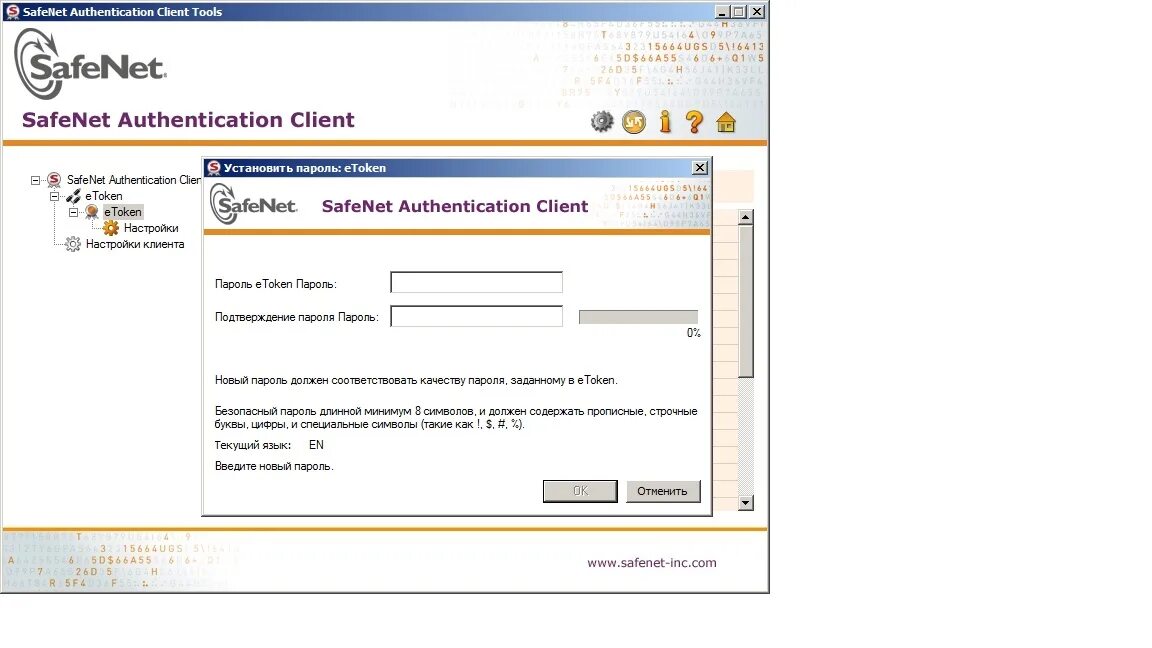The height and width of the screenshot is (648, 1152).
Task: Click the scroll down arrow in right panel
Action: (x=746, y=503)
